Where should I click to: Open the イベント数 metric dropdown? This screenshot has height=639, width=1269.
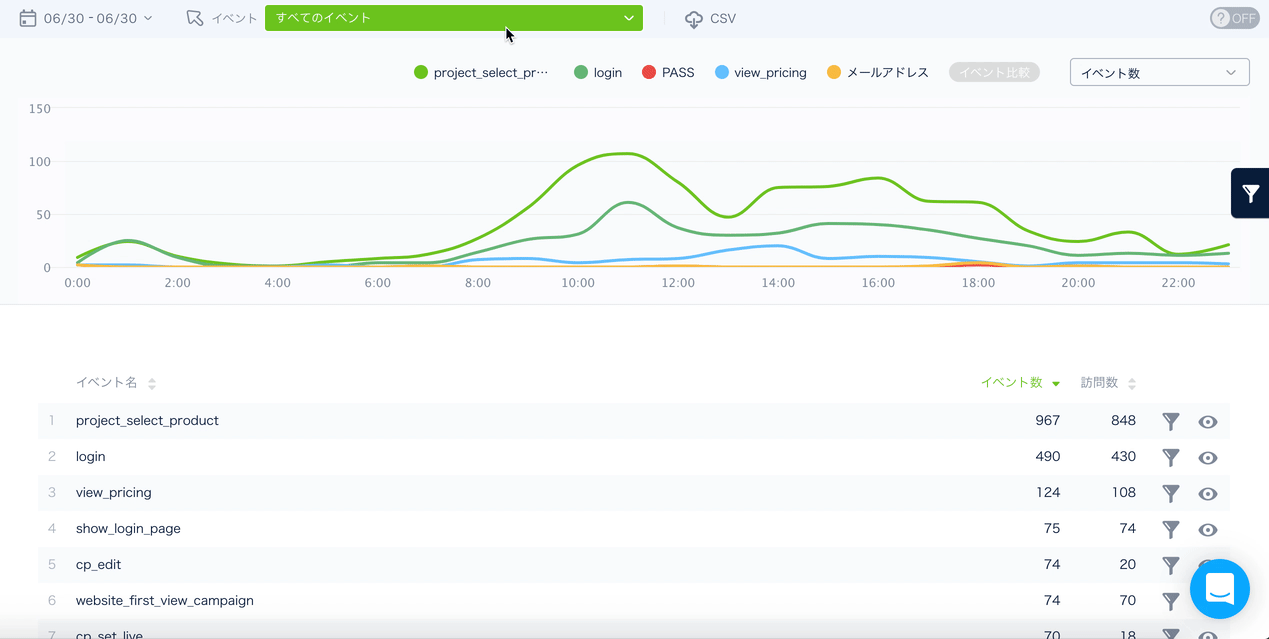[x=1159, y=72]
